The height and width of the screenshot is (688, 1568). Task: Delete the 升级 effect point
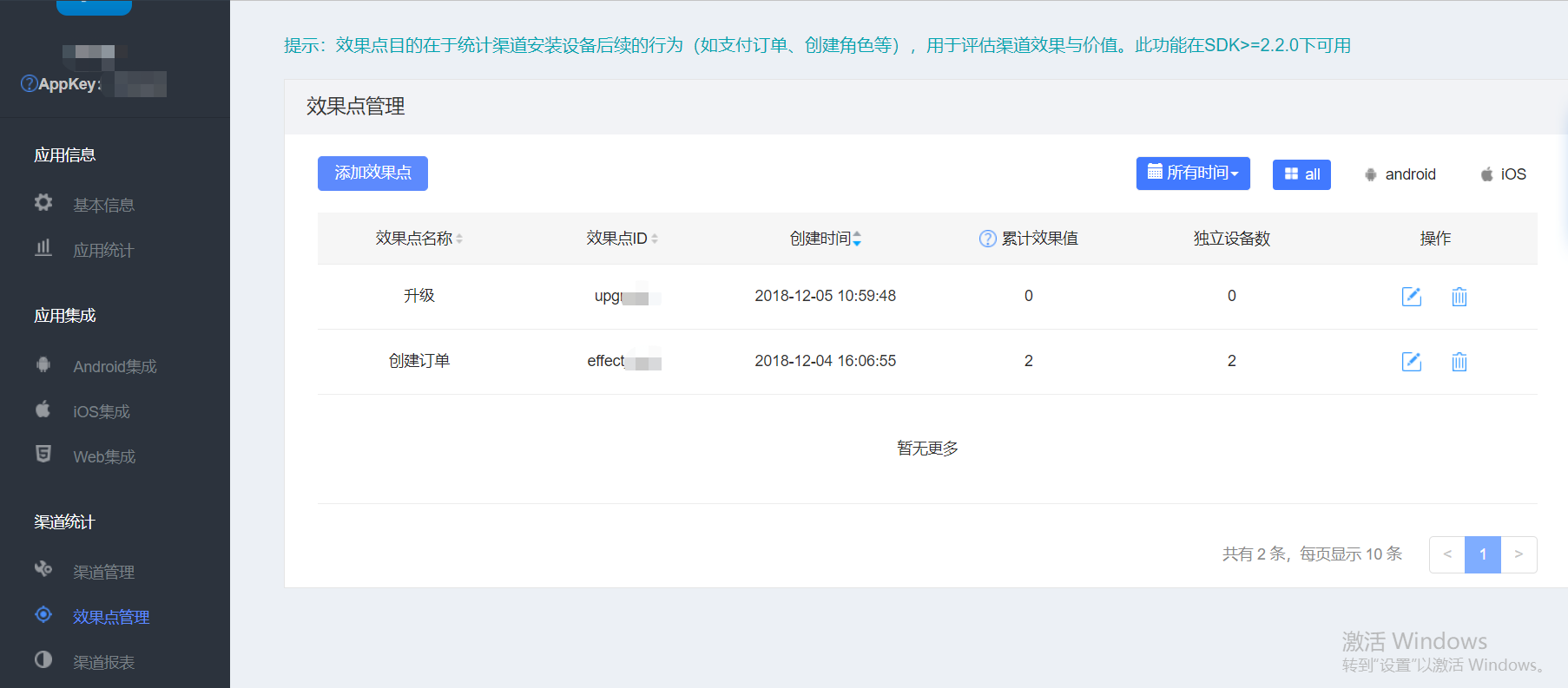coord(1459,297)
